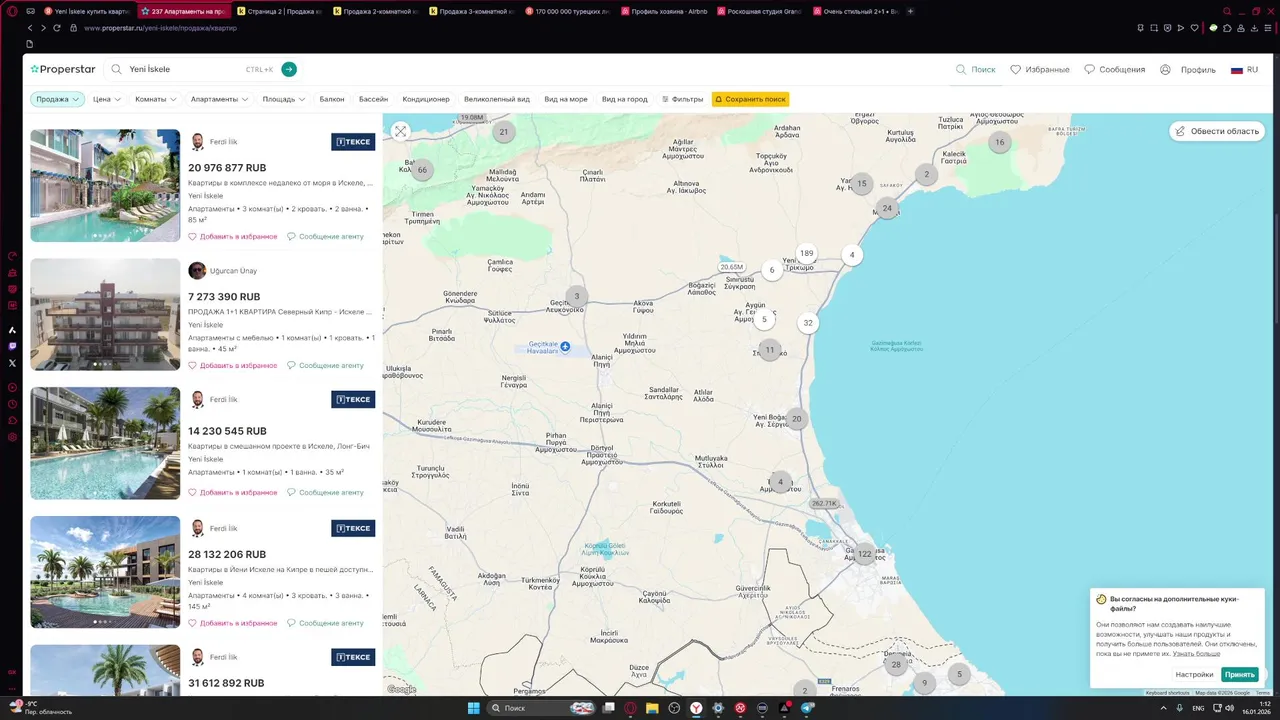The width and height of the screenshot is (1280, 720).
Task: Toggle the Бассейн filter chip
Action: click(373, 99)
